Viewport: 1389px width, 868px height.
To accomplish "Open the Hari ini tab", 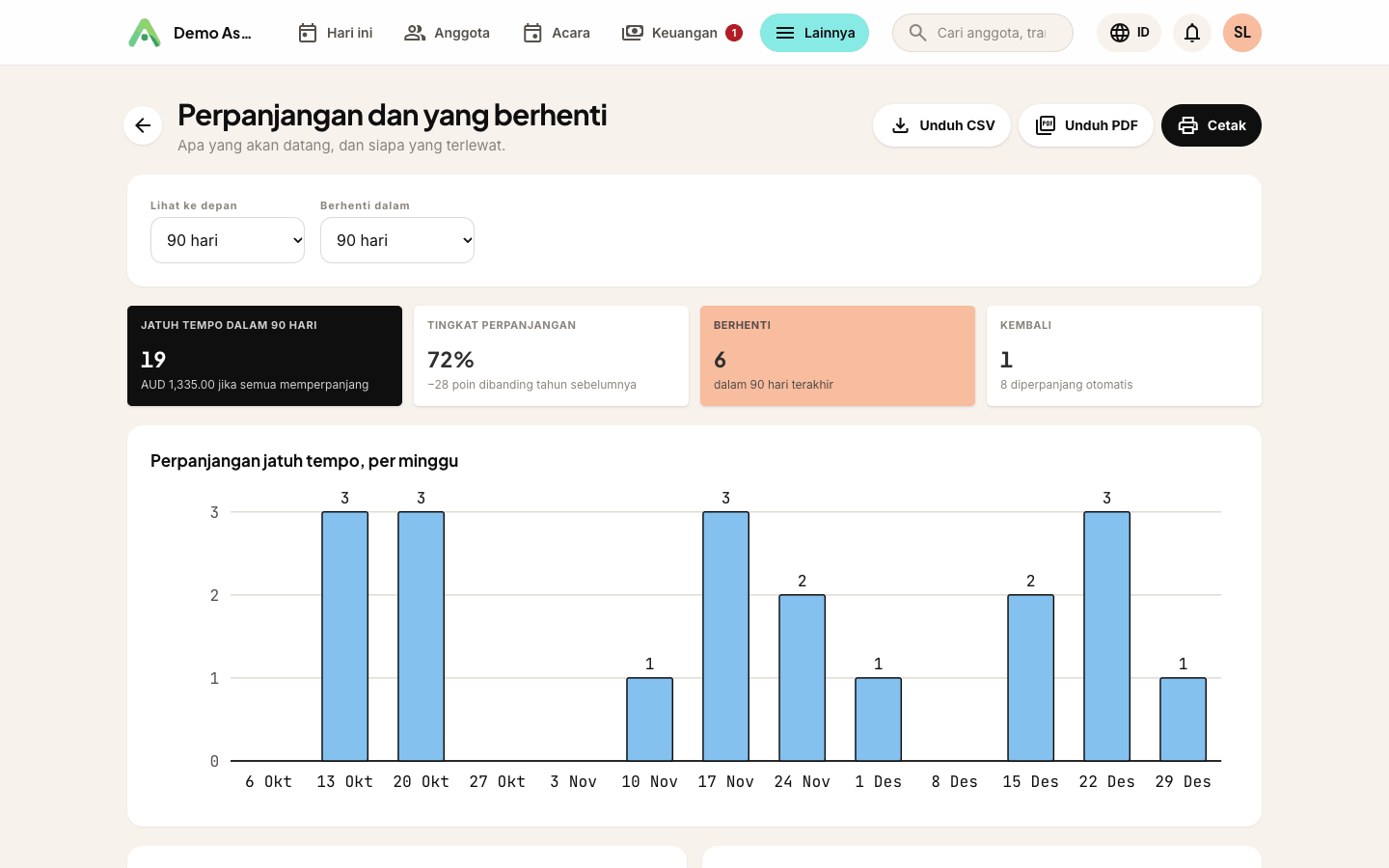I will coord(335,33).
